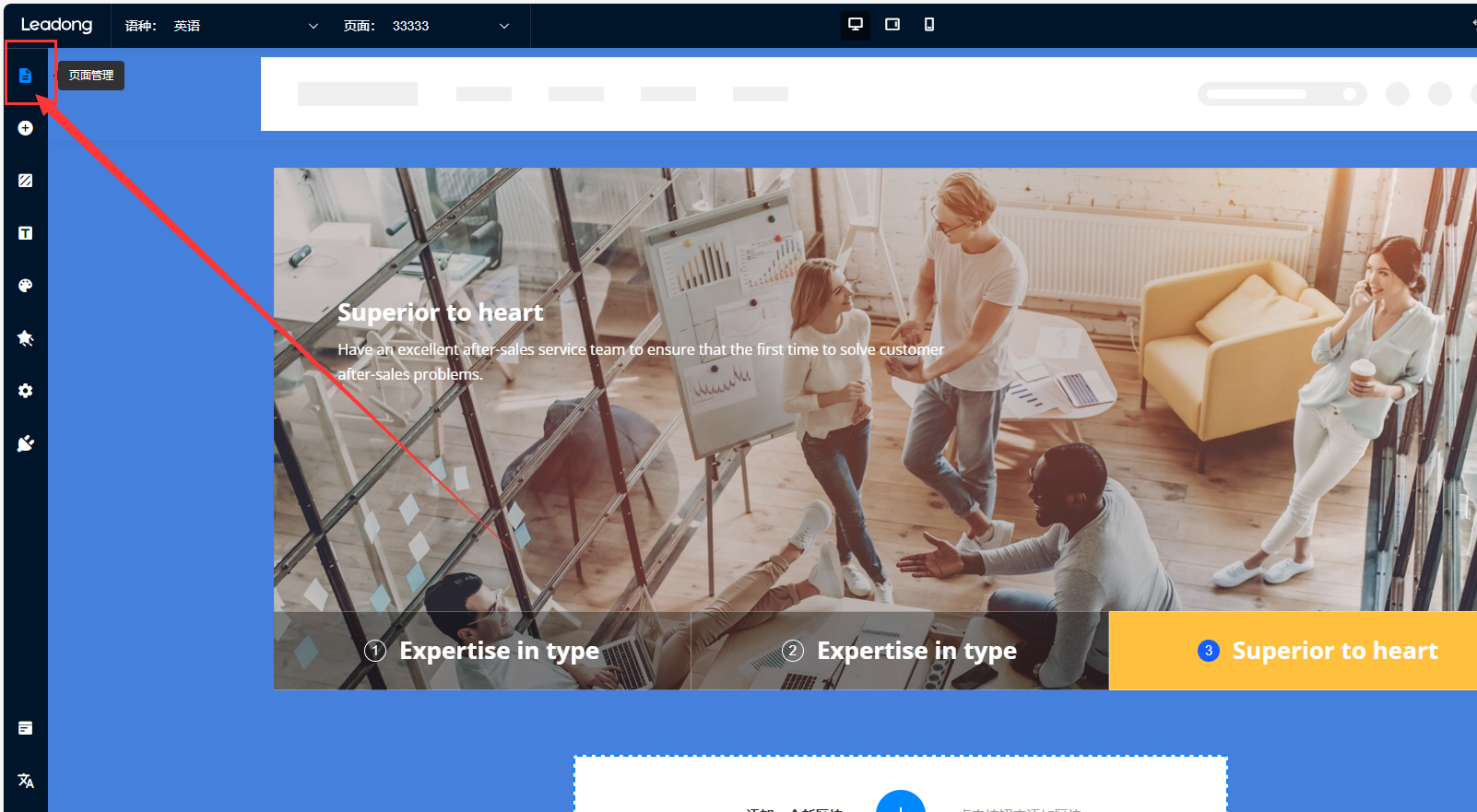The height and width of the screenshot is (812, 1477).
Task: Open the gear settings sidebar icon
Action: (x=26, y=391)
